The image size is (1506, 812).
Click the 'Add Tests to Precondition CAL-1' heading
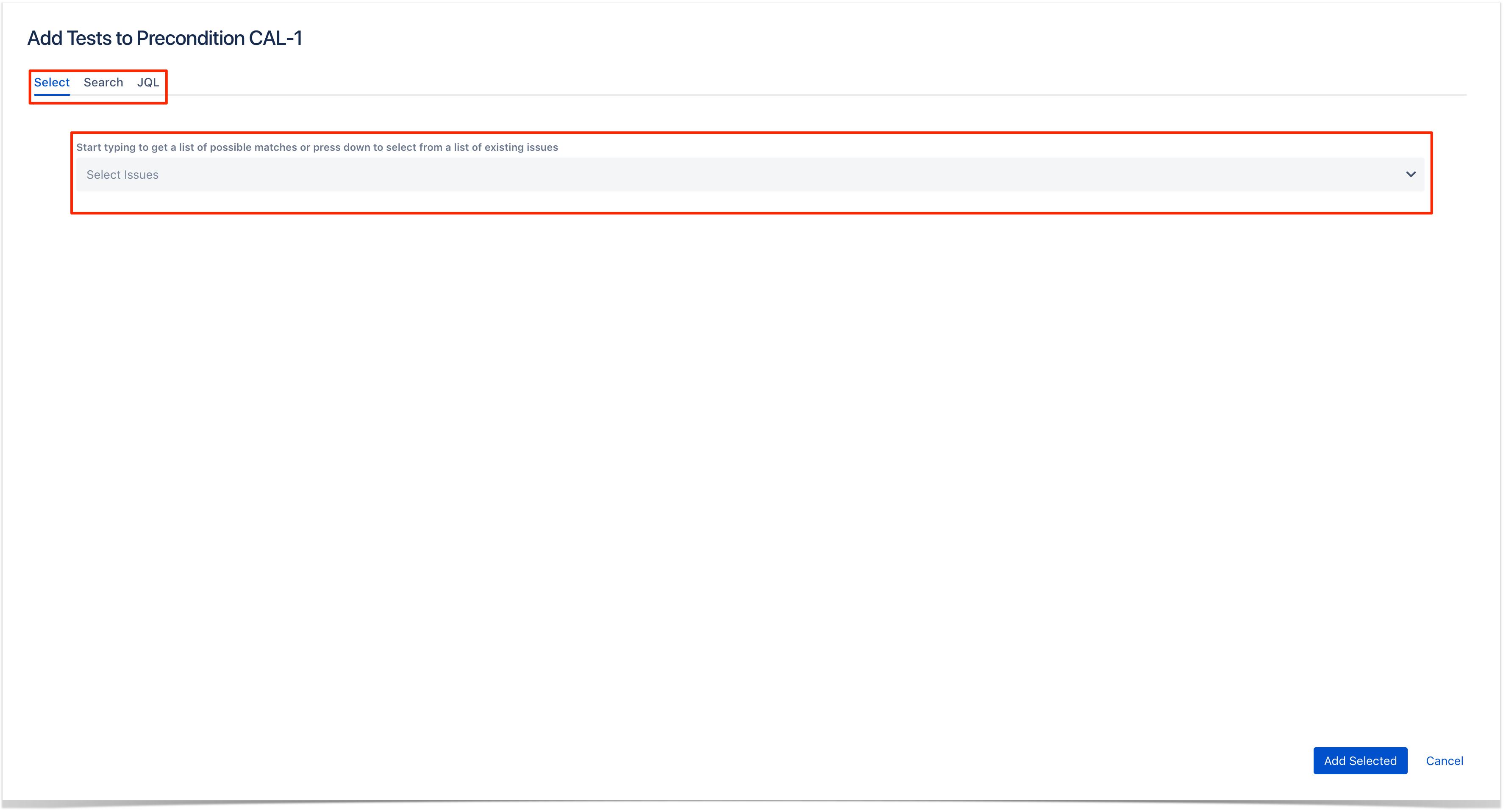click(x=165, y=38)
